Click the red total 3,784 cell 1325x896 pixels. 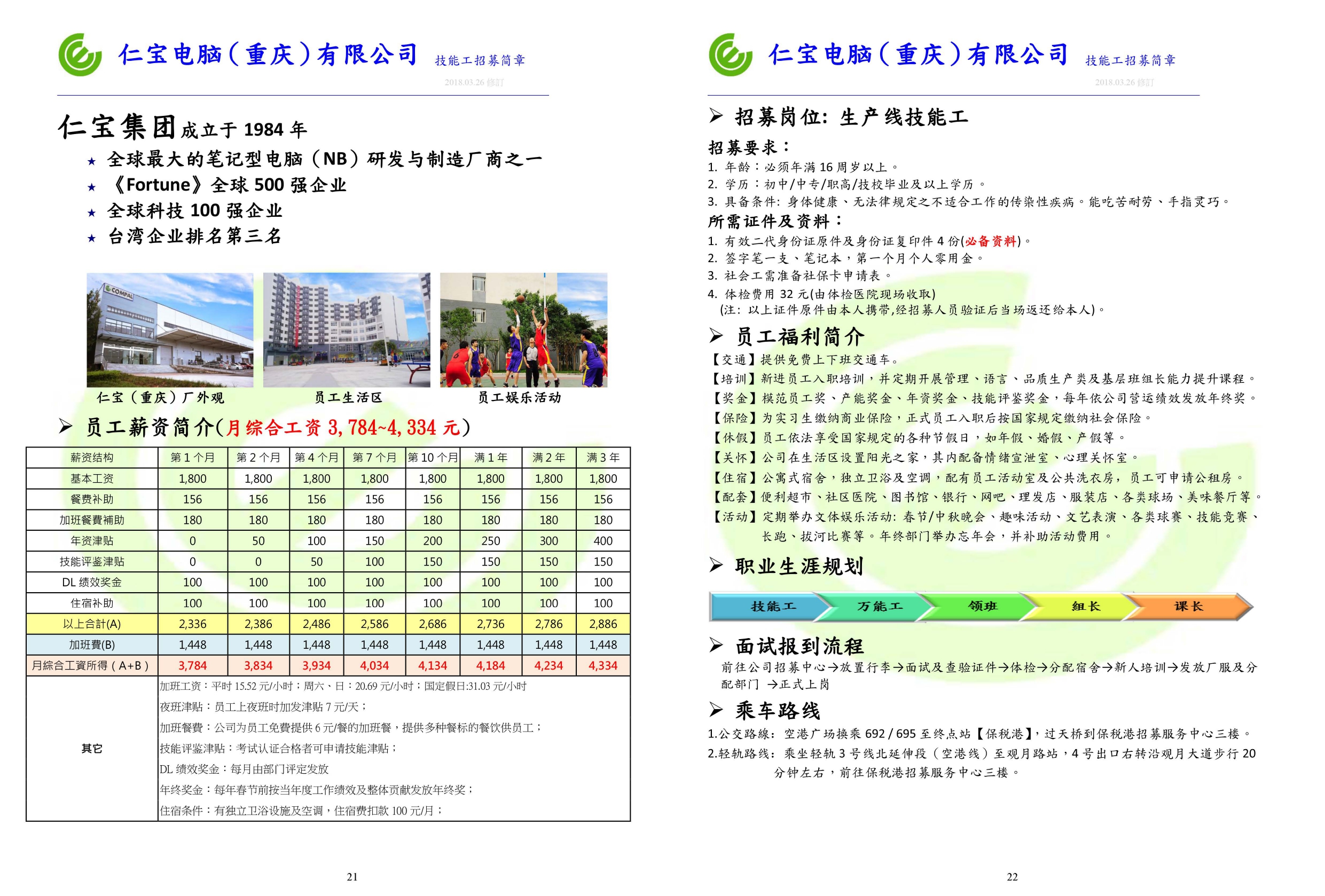(x=193, y=666)
